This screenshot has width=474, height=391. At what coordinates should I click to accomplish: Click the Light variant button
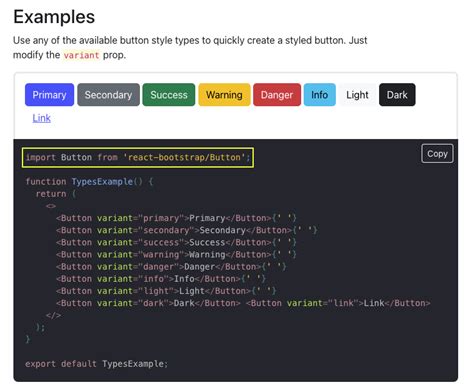[357, 95]
